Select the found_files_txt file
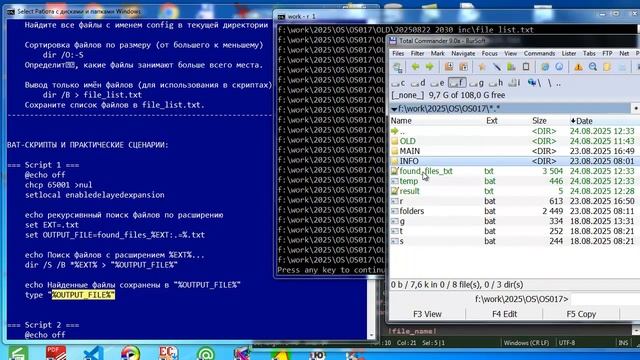Viewport: 640px width, 360px height. [514, 171]
